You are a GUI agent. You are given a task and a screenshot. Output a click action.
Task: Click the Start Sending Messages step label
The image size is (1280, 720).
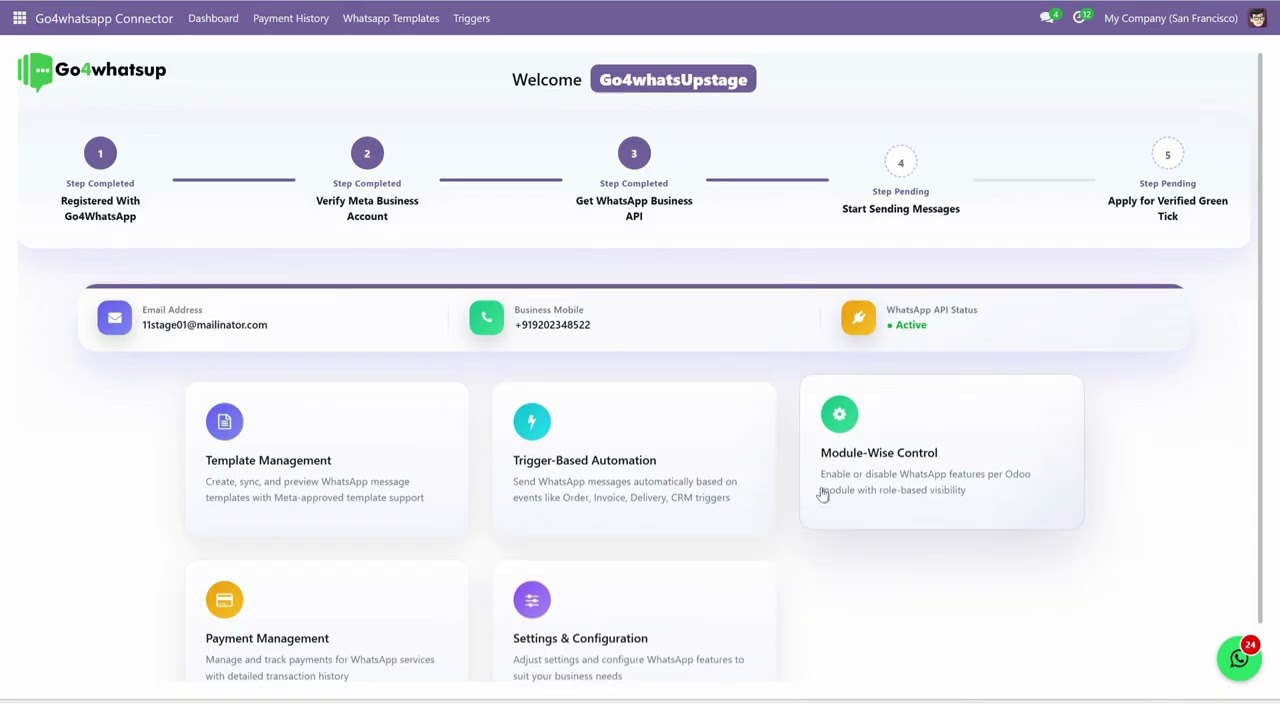(x=901, y=209)
